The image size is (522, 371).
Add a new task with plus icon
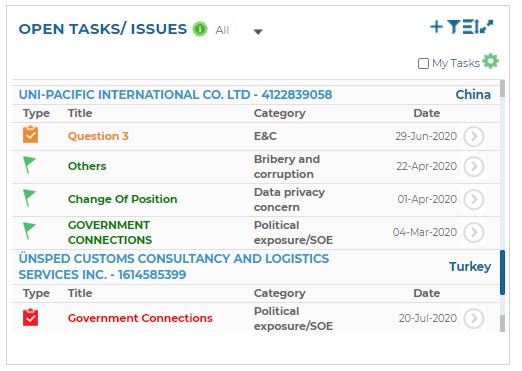pyautogui.click(x=436, y=27)
